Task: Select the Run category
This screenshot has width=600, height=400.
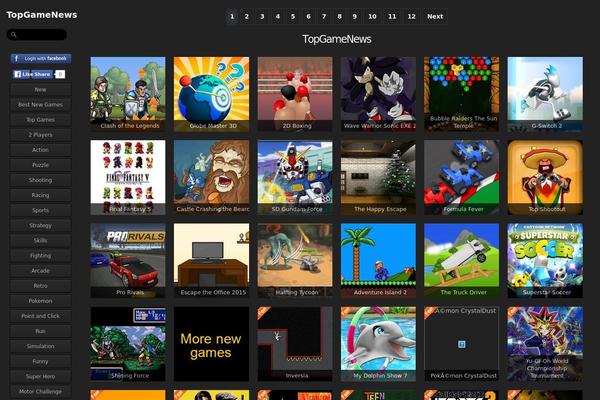Action: (40, 331)
